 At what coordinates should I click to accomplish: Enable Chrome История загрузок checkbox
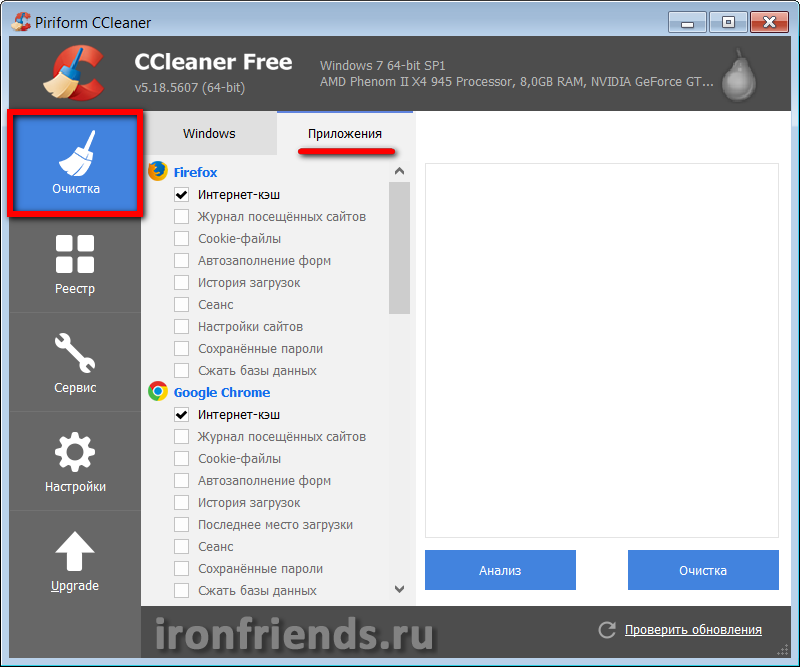click(182, 503)
